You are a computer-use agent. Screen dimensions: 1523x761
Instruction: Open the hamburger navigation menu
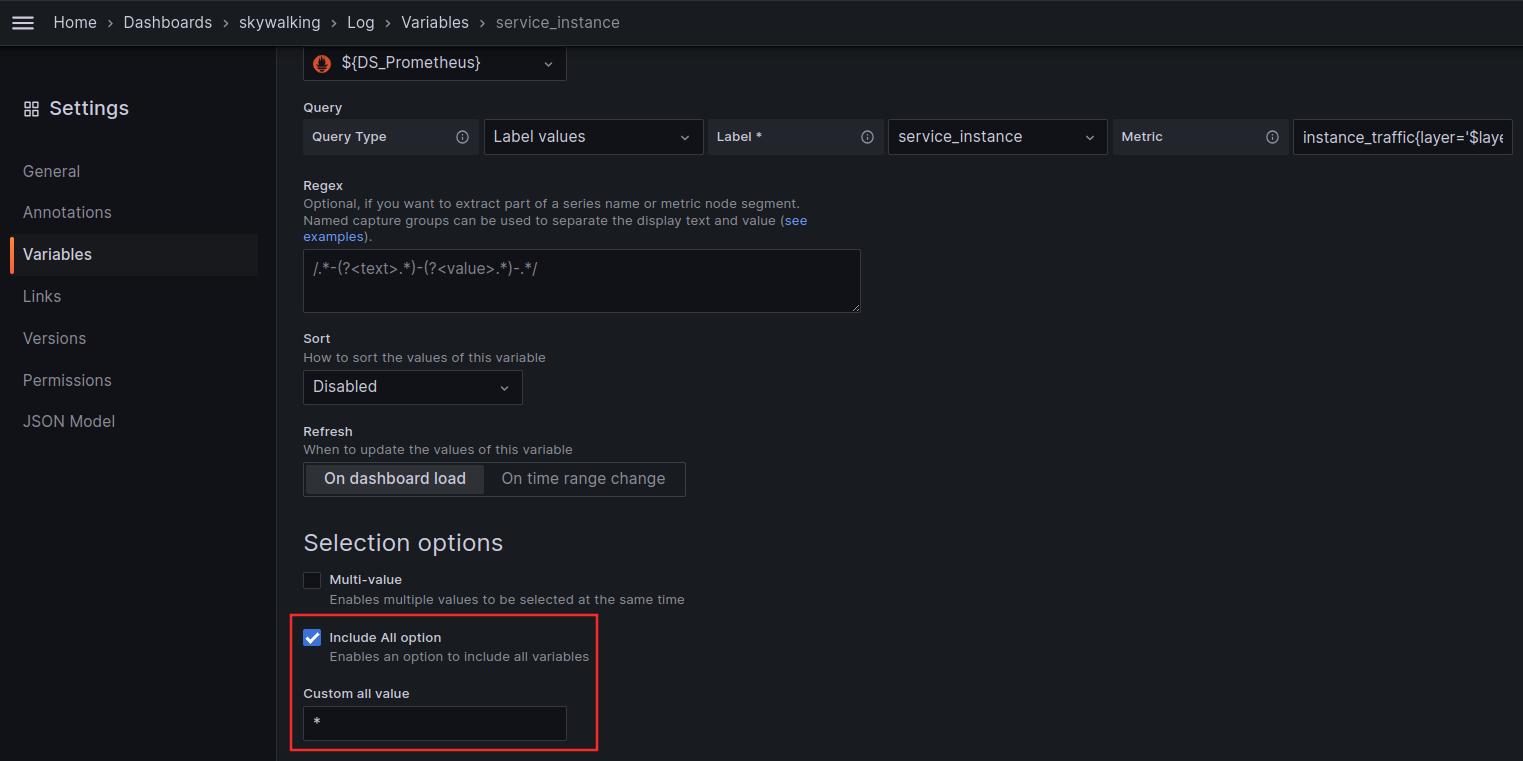coord(22,22)
